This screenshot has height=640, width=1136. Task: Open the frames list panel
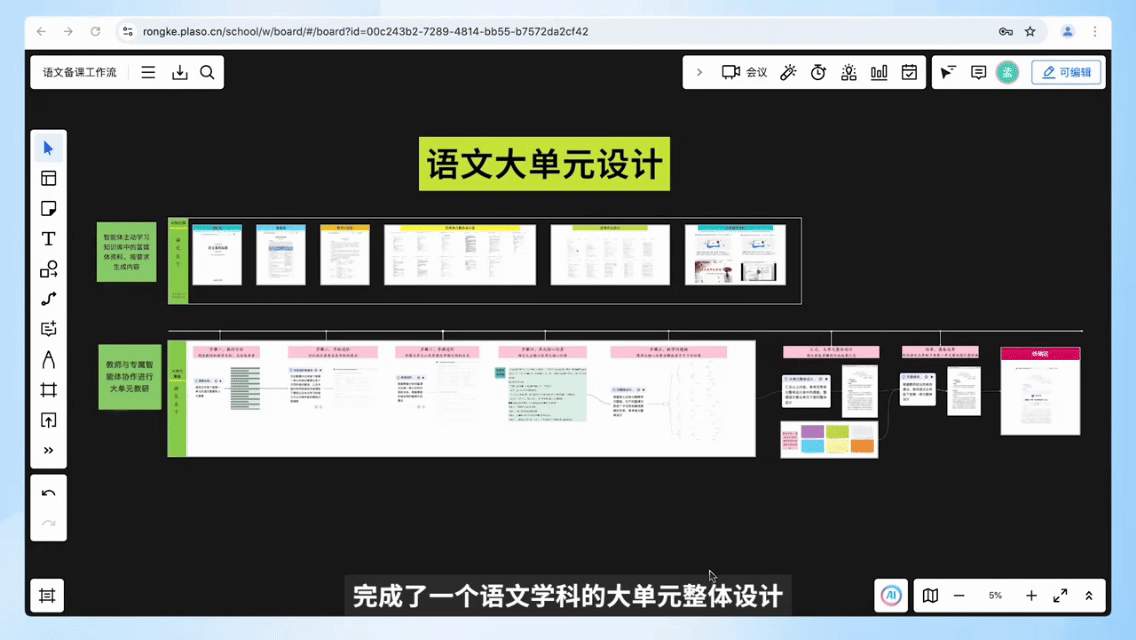coord(47,596)
